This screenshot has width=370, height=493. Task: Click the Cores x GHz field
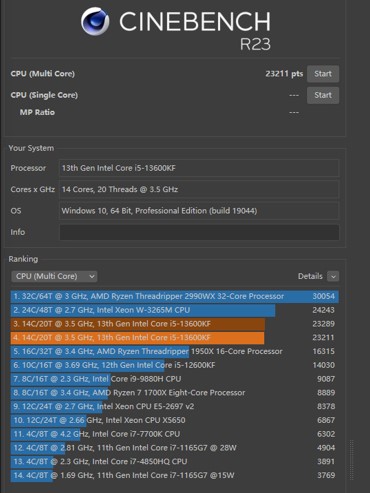[199, 189]
